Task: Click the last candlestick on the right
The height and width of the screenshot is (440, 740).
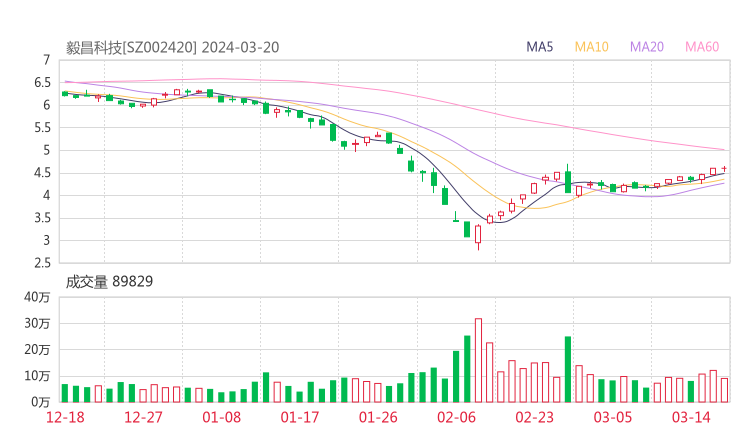Action: pos(724,170)
